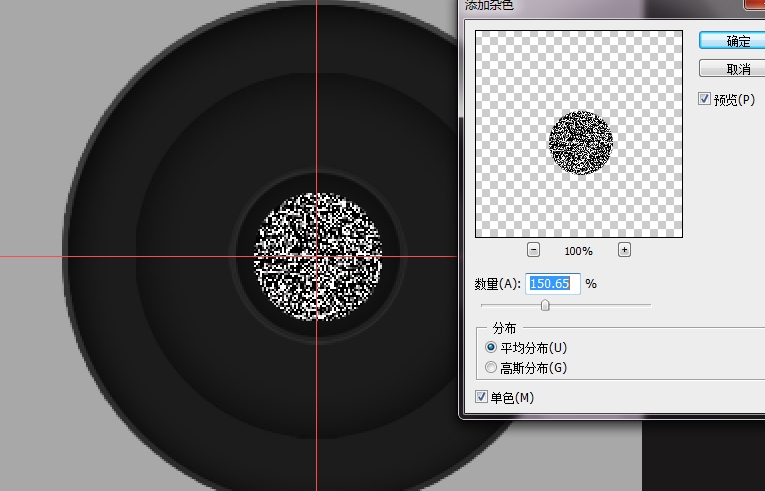Screen dimensions: 765x491
Task: Click the amount slider handle
Action: [545, 305]
